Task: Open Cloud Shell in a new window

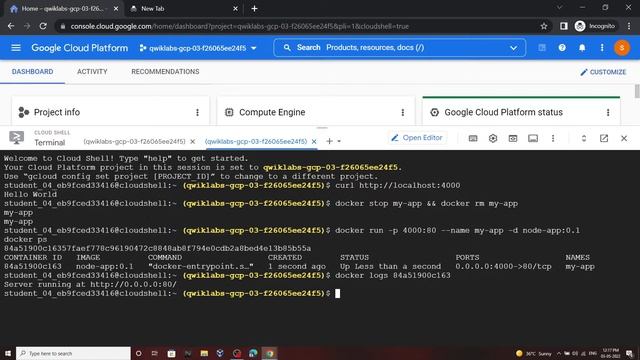Action: [x=604, y=138]
